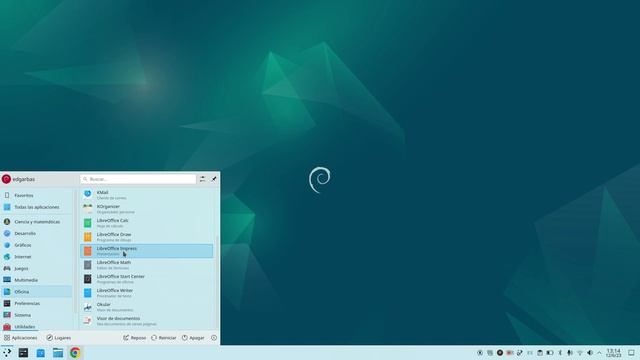Open the clock showing 13:14
Image resolution: width=640 pixels, height=360 pixels.
(613, 353)
